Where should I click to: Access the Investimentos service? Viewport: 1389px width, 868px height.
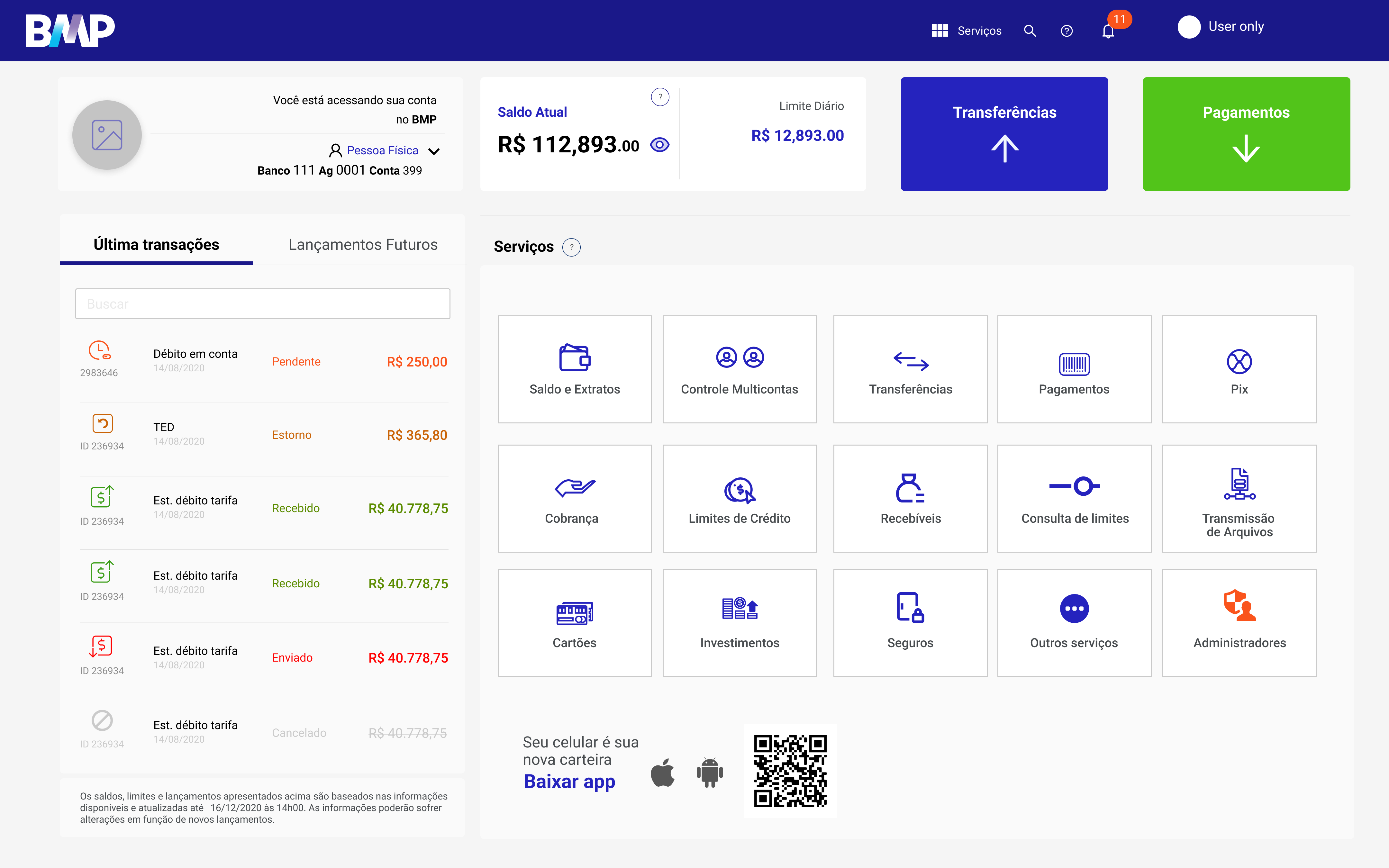(739, 623)
